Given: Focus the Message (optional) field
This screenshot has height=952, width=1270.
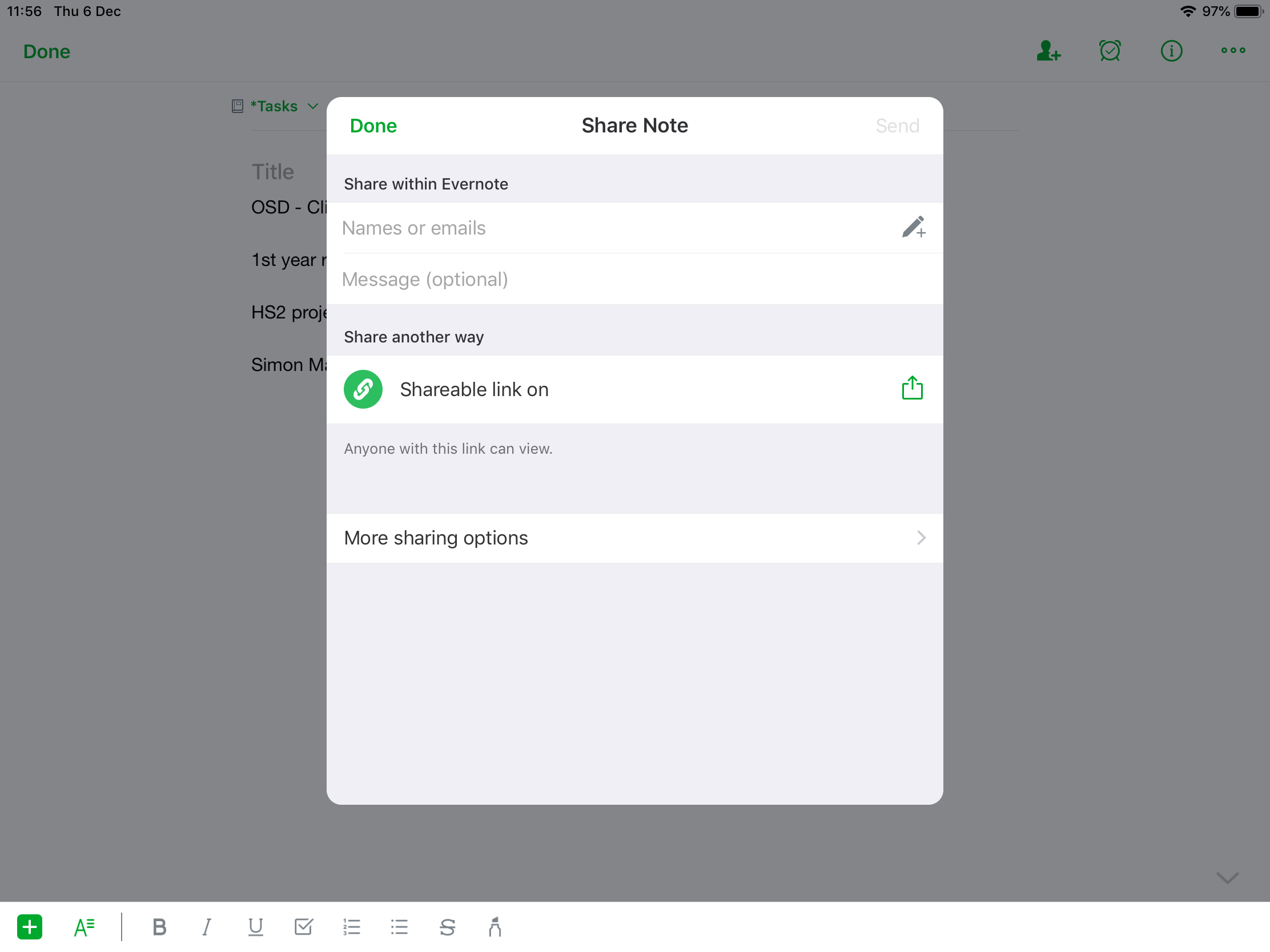Looking at the screenshot, I should (x=634, y=279).
